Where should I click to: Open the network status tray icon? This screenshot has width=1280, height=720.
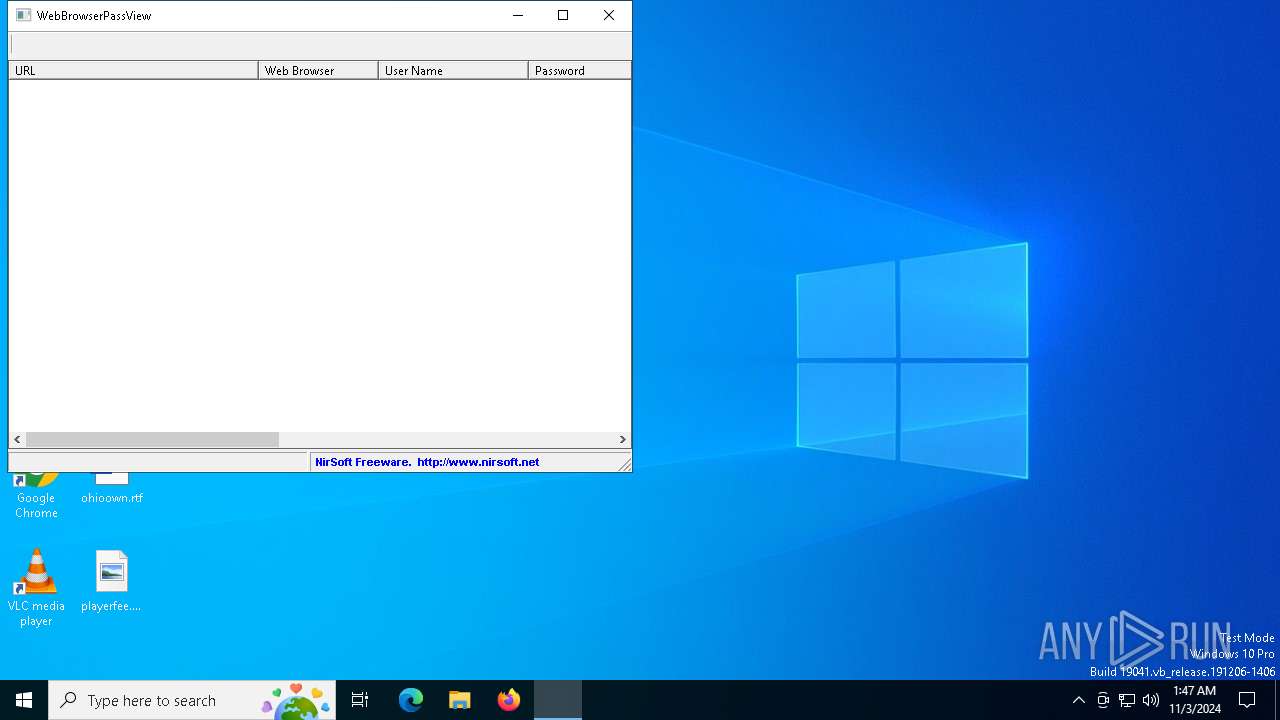(x=1127, y=700)
